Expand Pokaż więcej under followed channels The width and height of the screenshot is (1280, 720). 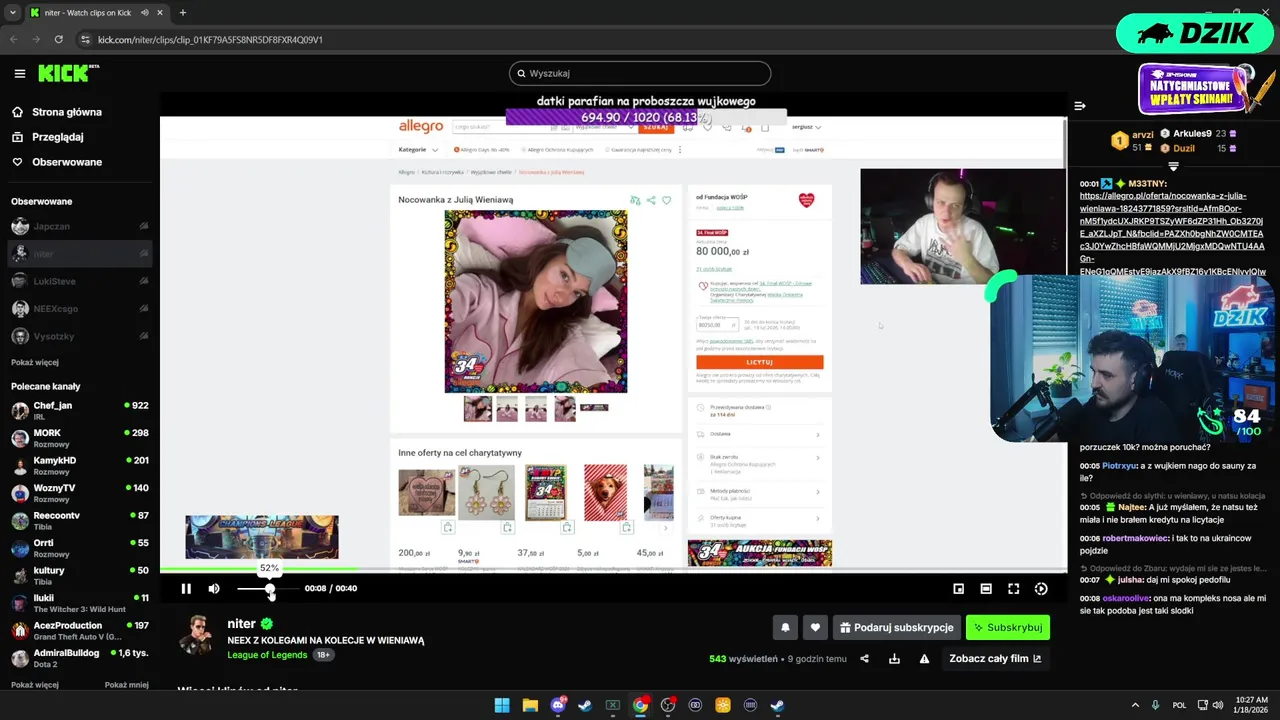35,362
